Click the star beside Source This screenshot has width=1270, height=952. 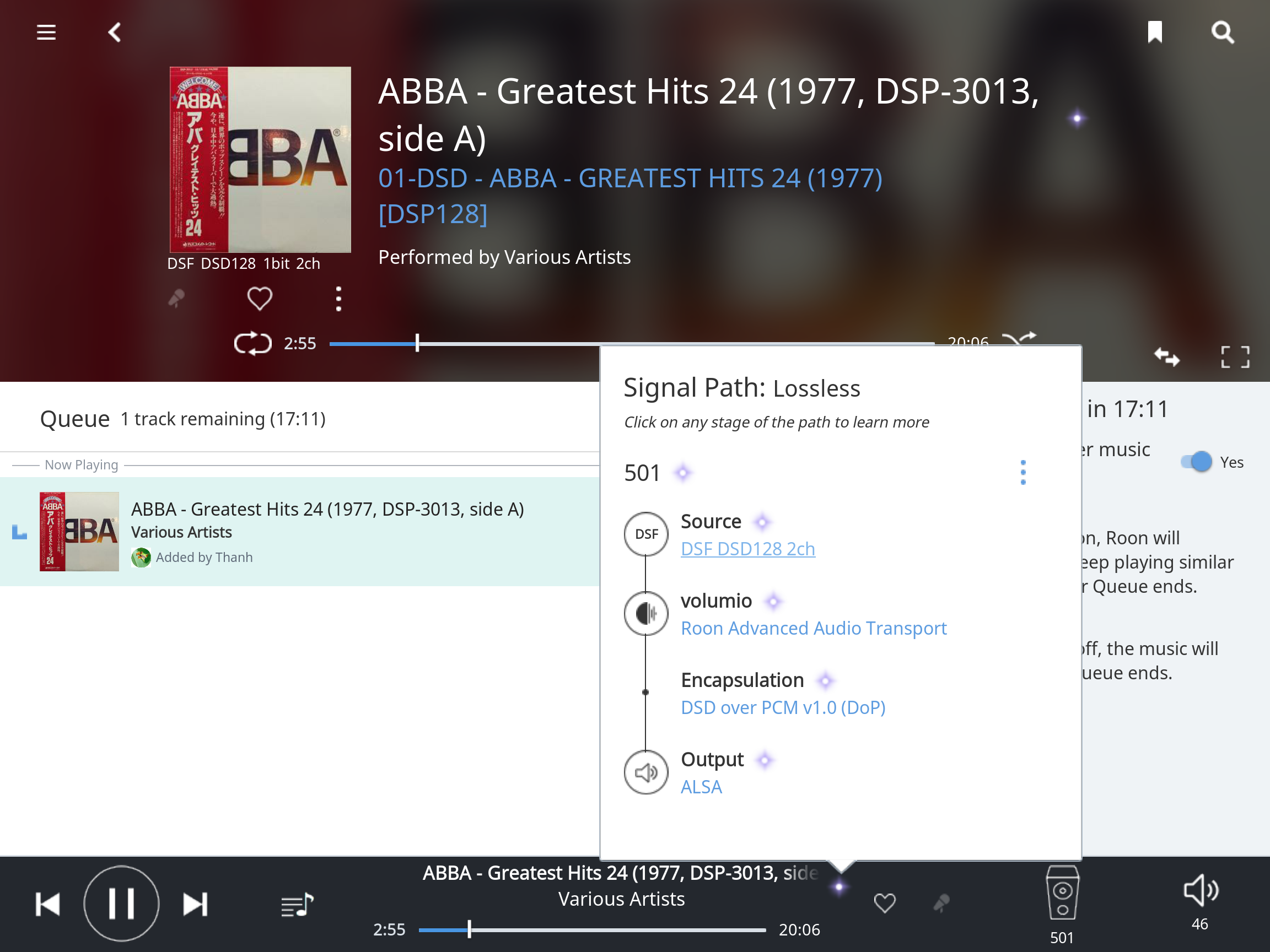tap(762, 522)
